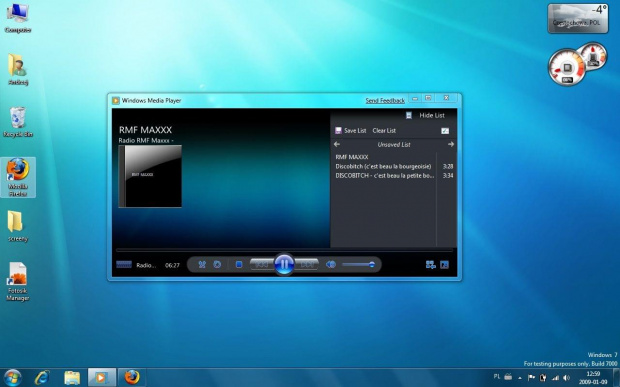Go to next list with right arrow
Screen dimensions: 620x387
coord(451,144)
